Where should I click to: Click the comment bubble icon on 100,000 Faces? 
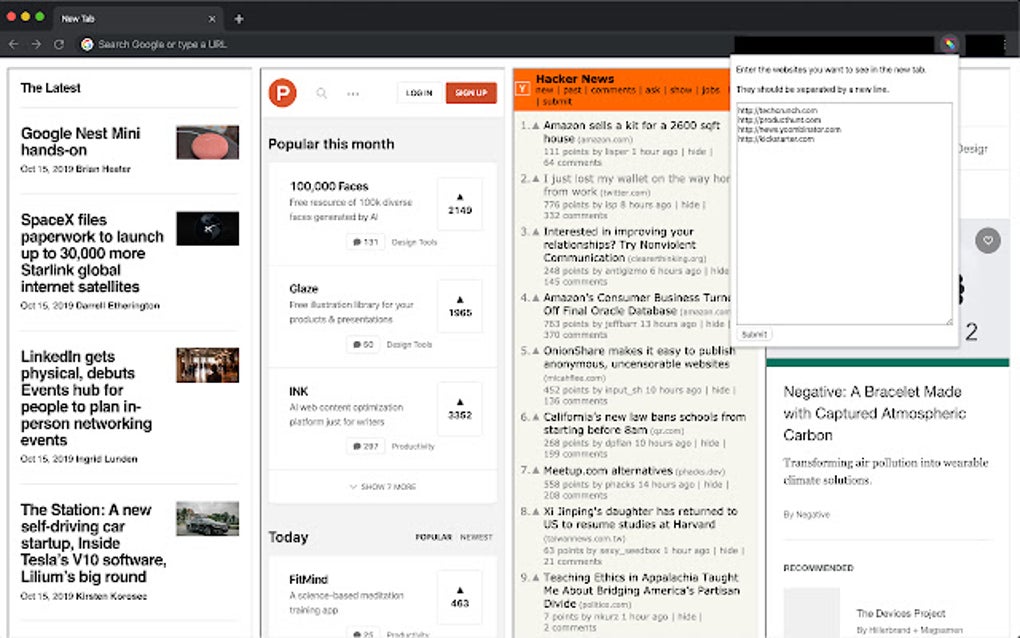tap(359, 240)
